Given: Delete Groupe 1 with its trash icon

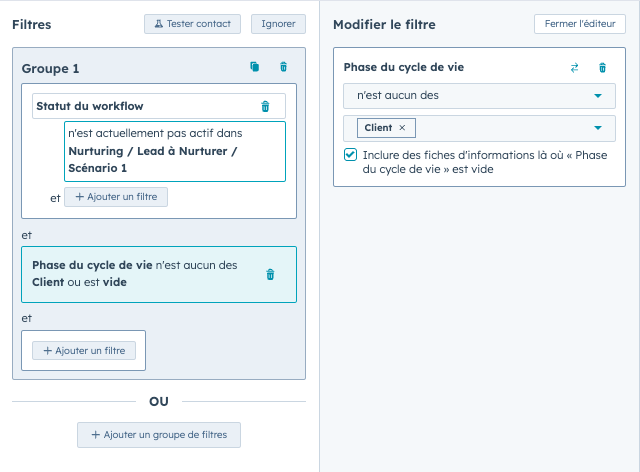Looking at the screenshot, I should [283, 67].
